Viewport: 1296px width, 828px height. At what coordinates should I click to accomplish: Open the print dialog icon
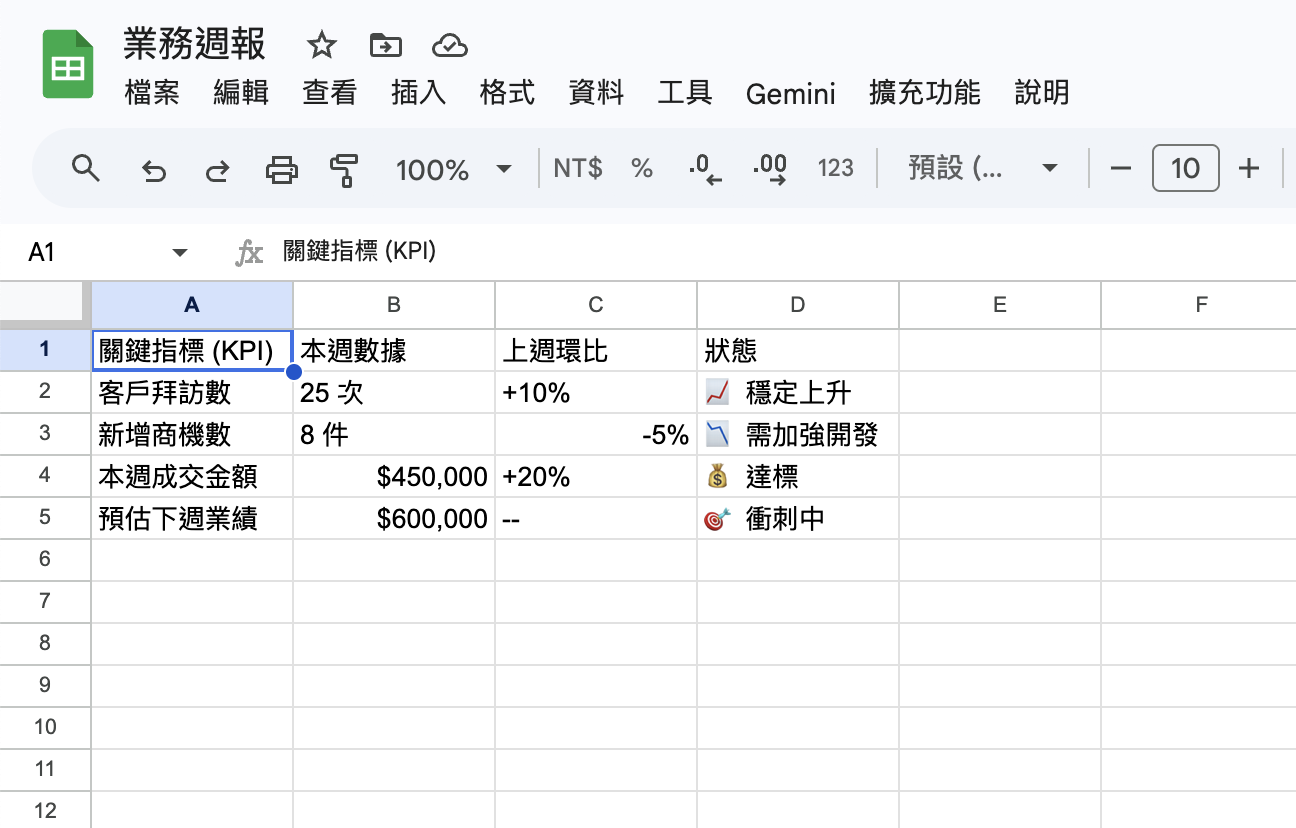pyautogui.click(x=281, y=169)
